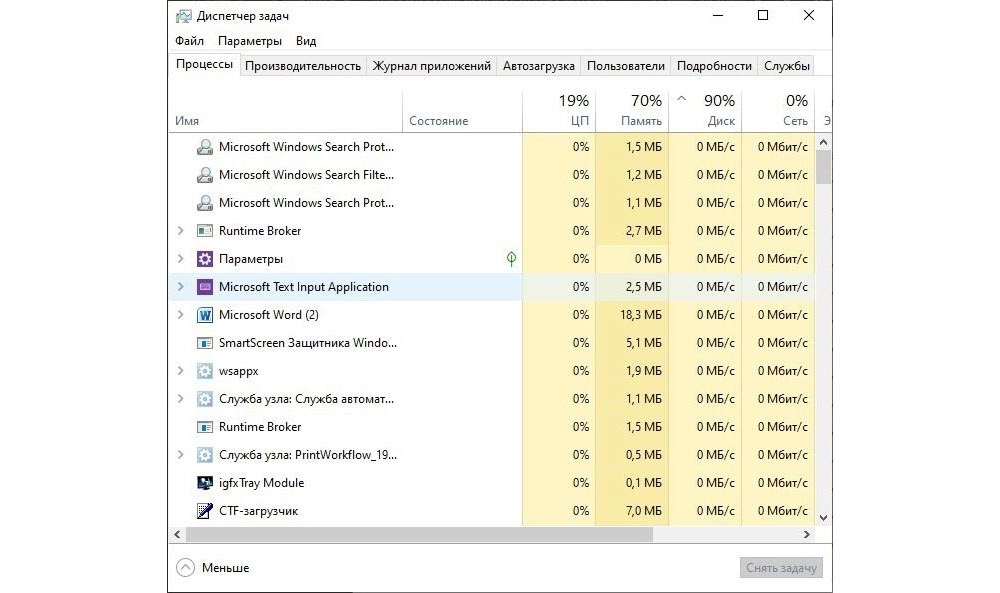This screenshot has width=1000, height=593.
Task: Click the SmartScreen Защитника Windows process icon
Action: point(205,343)
